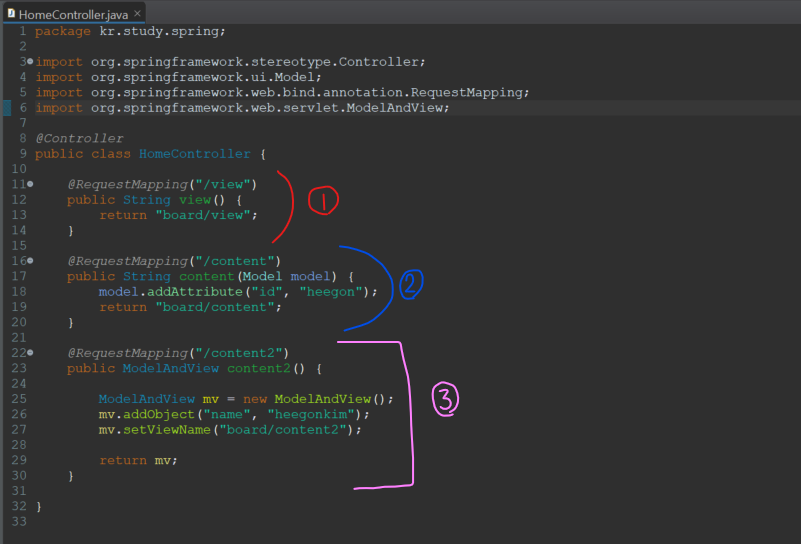The height and width of the screenshot is (544, 801).
Task: Click the String return type on line 12
Action: pyautogui.click(x=147, y=200)
